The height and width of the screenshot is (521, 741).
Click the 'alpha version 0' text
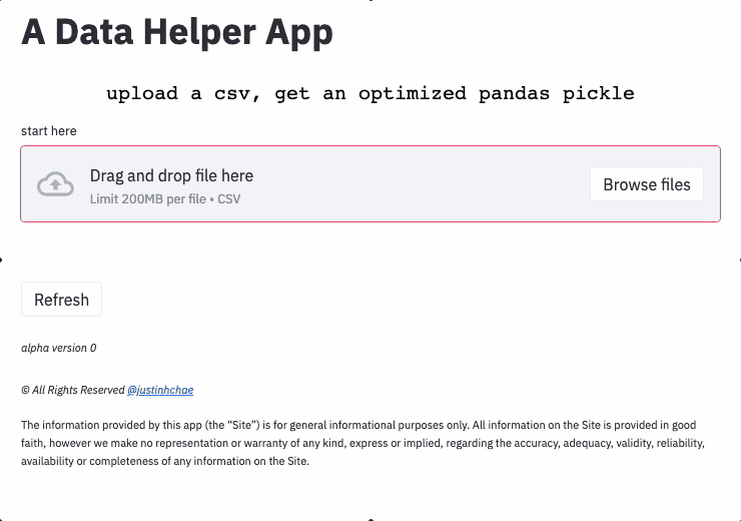[x=59, y=348]
